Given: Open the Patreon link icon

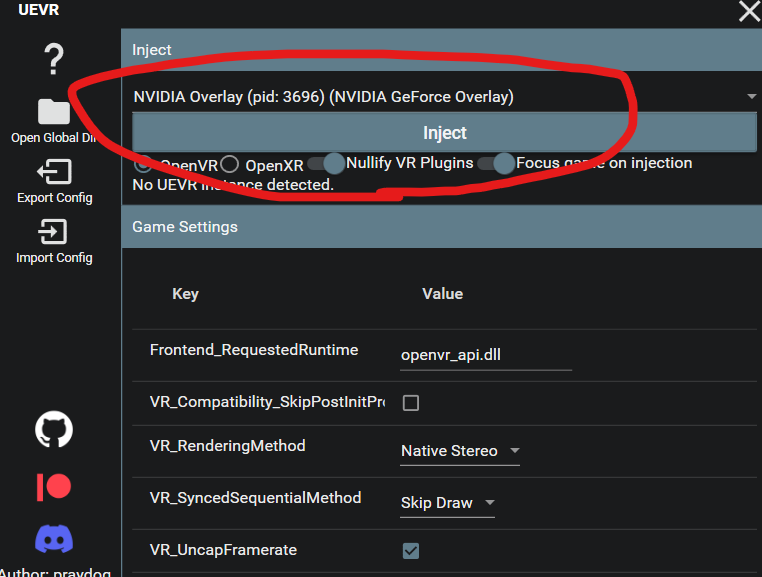Looking at the screenshot, I should pos(54,487).
